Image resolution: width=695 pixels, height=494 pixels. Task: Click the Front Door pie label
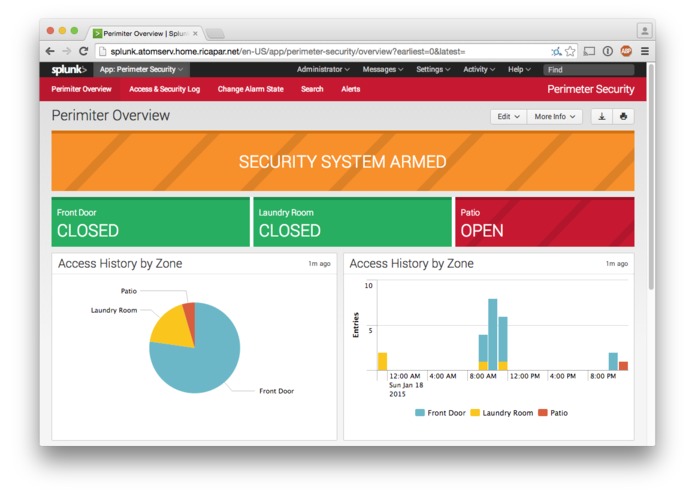coord(276,391)
